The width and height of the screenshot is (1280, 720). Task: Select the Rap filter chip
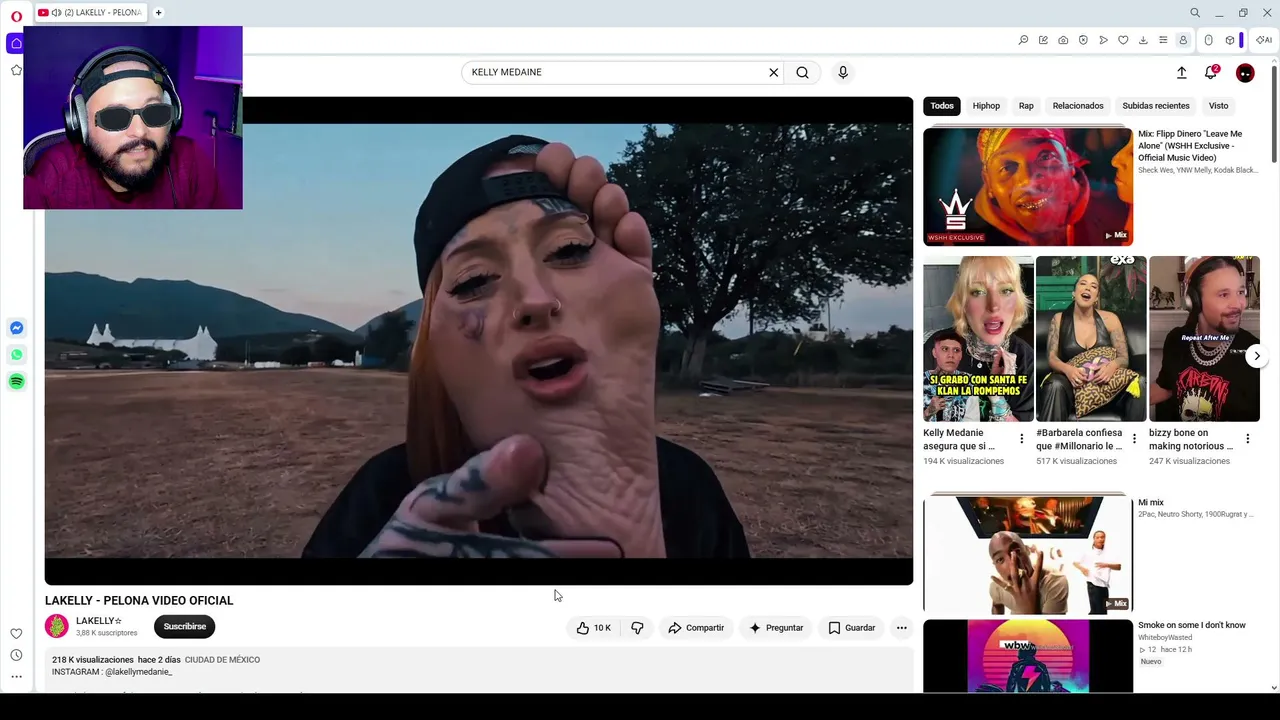point(1026,106)
